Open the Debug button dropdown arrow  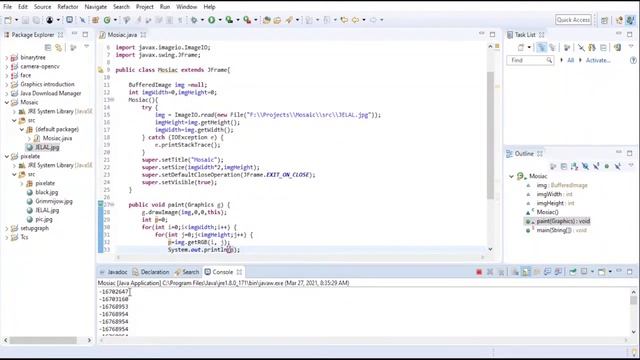tap(202, 20)
